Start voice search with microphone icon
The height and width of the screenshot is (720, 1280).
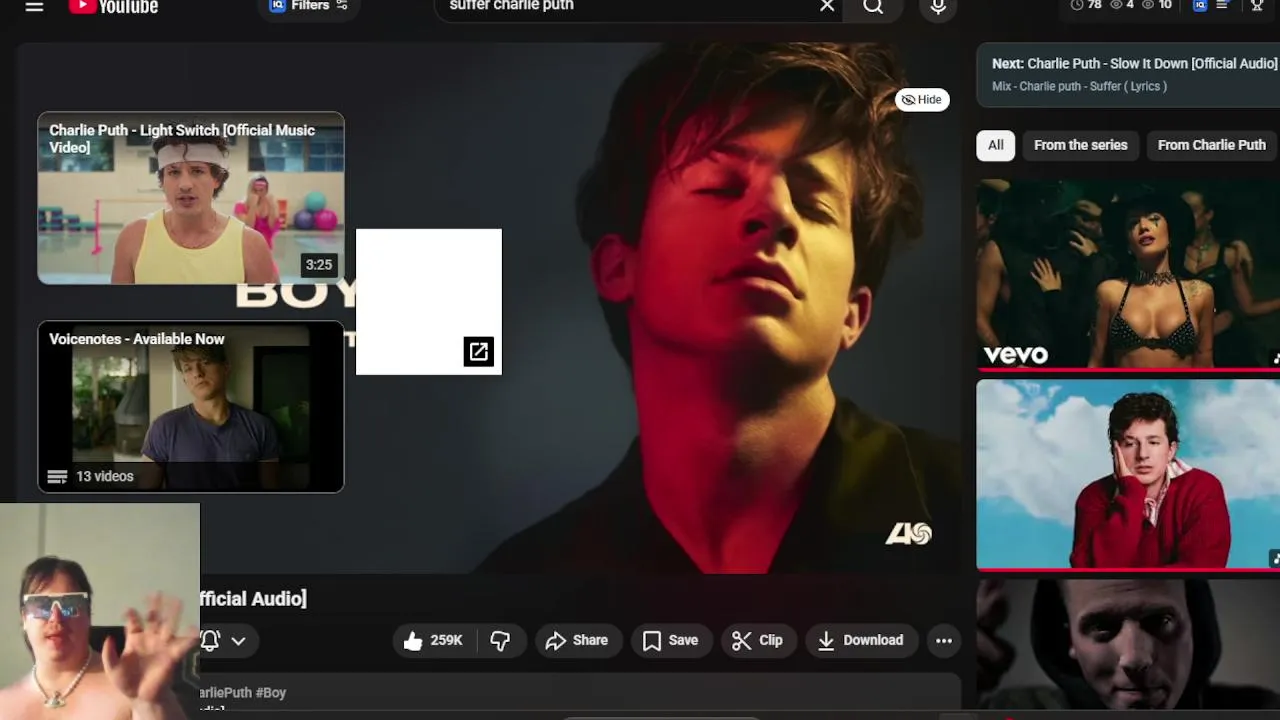(x=938, y=6)
